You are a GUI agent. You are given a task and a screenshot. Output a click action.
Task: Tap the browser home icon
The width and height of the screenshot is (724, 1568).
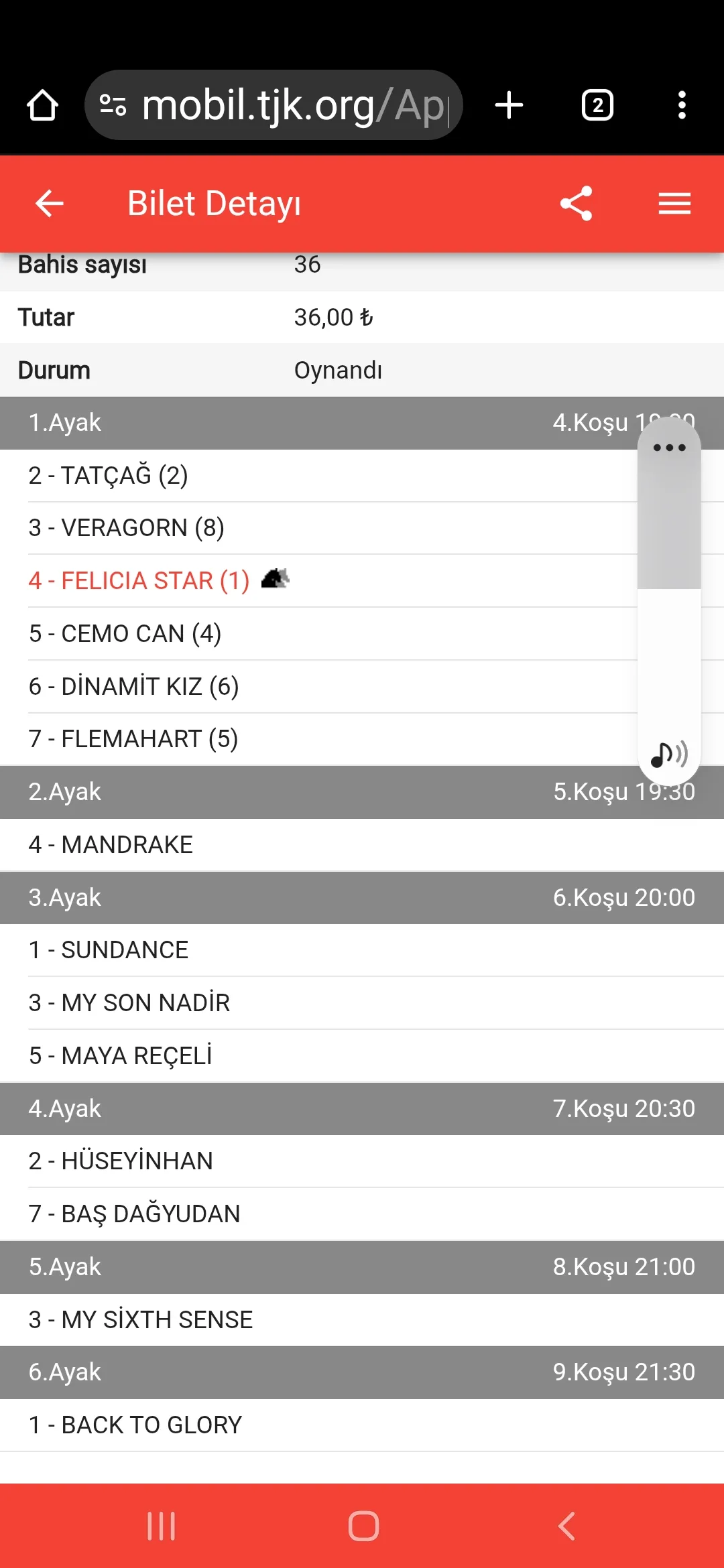[x=42, y=105]
